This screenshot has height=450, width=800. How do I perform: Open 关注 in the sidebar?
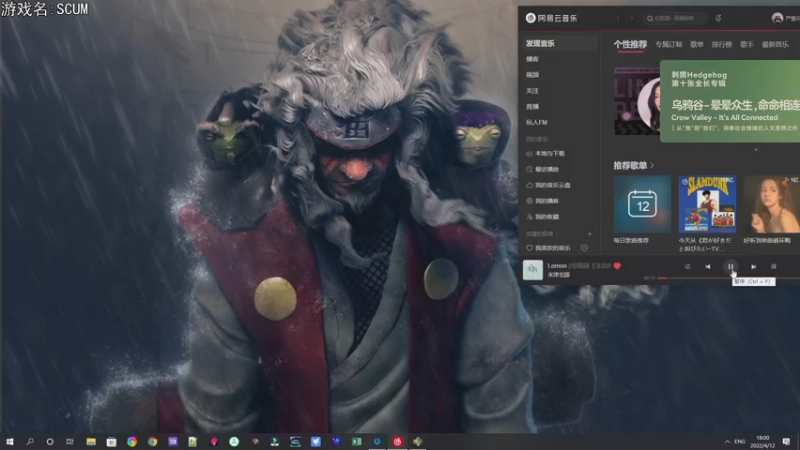click(x=533, y=91)
